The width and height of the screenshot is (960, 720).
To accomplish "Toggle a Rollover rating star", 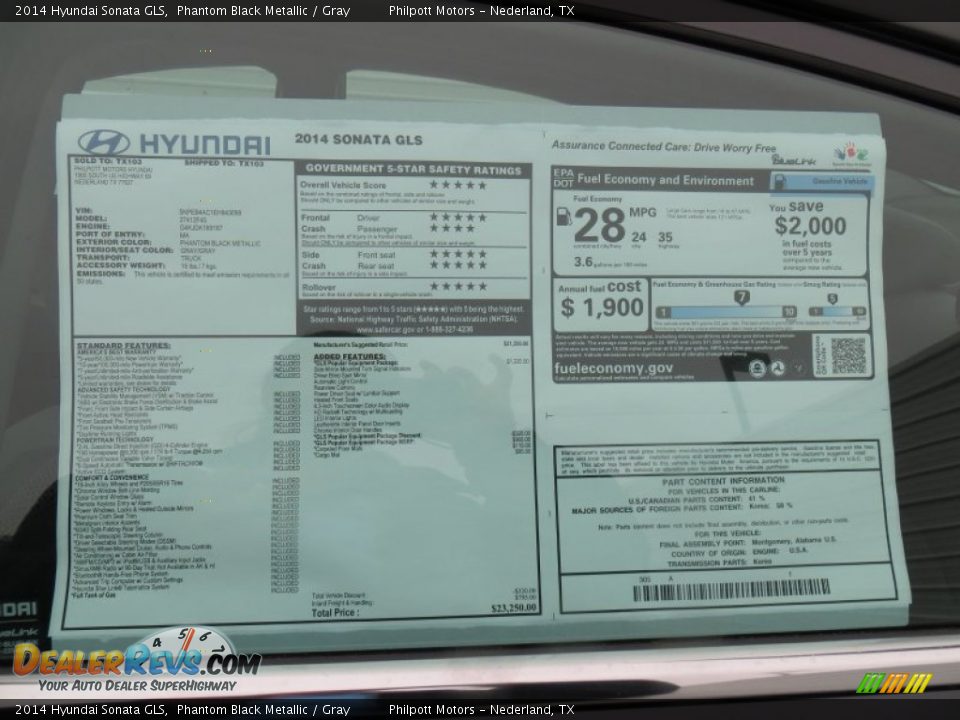I will [456, 286].
